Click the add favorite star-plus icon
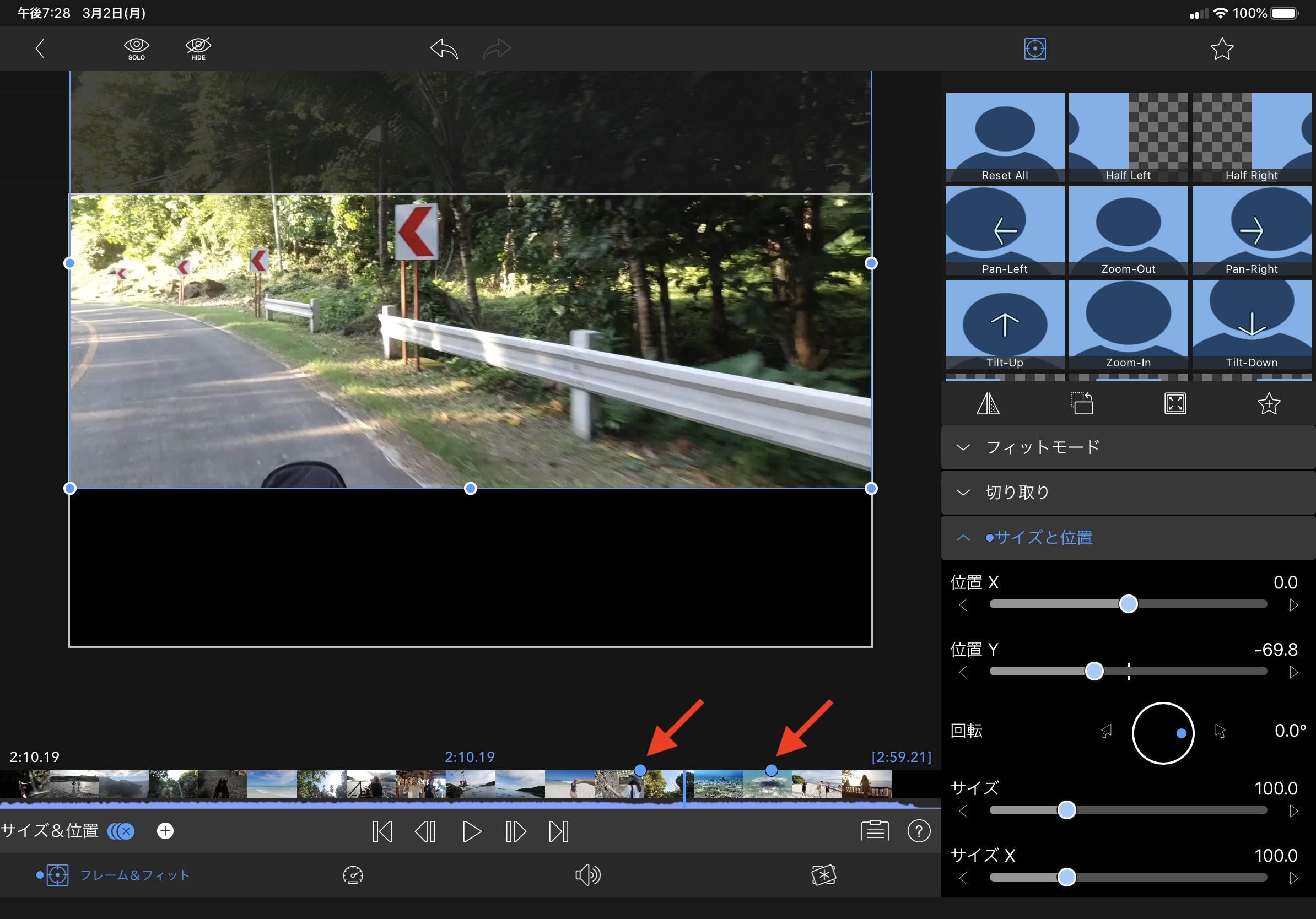The height and width of the screenshot is (919, 1316). pyautogui.click(x=1269, y=404)
